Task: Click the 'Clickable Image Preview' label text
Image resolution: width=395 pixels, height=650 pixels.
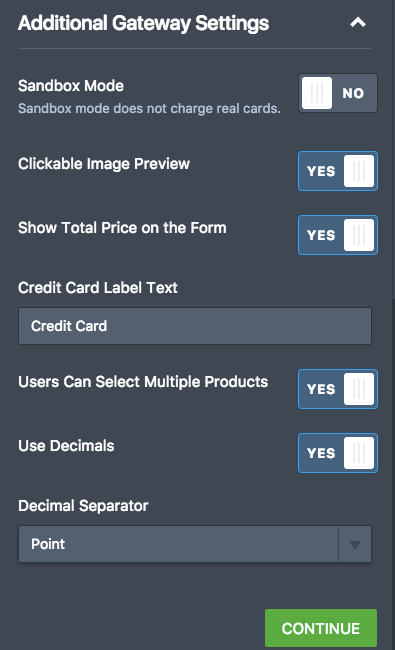Action: (x=104, y=164)
